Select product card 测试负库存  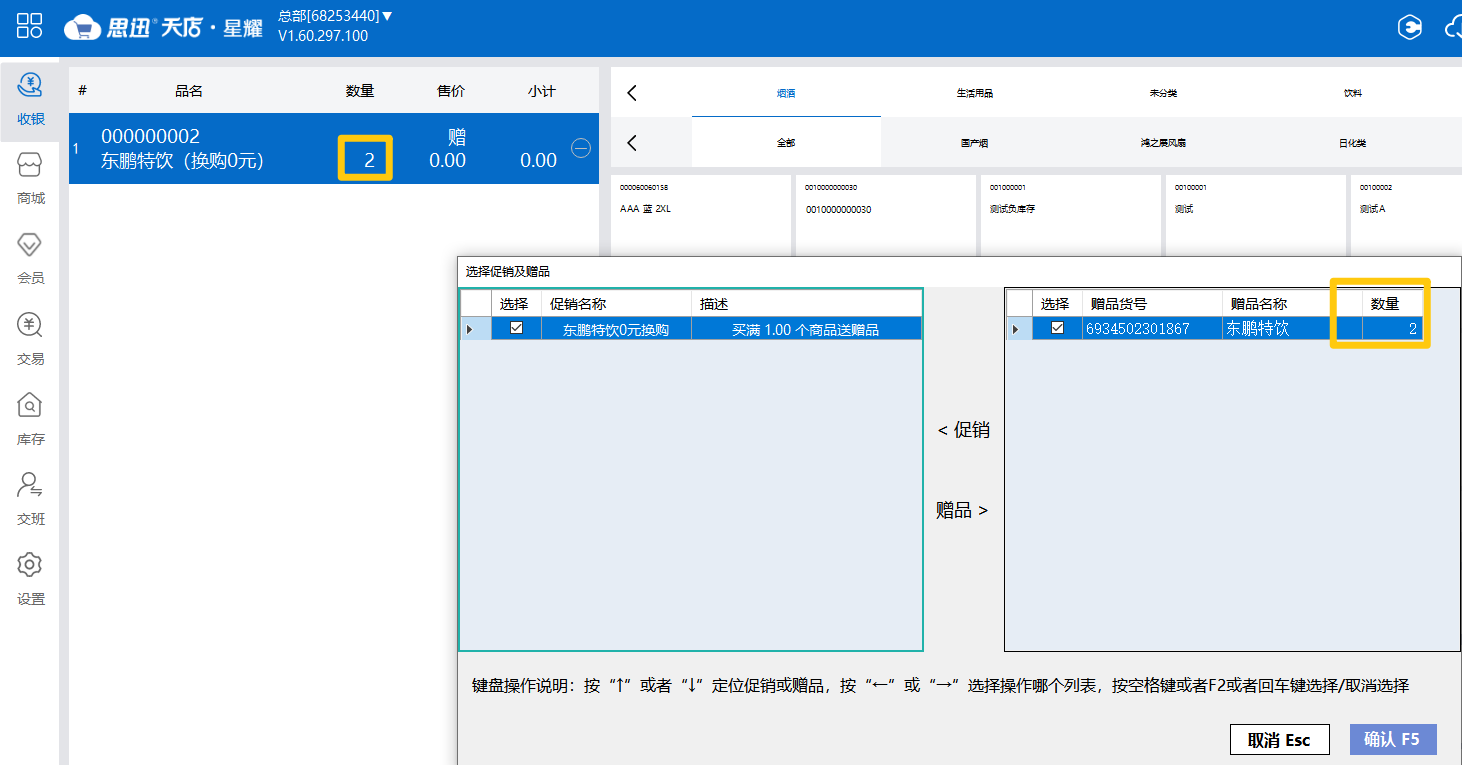(x=1070, y=215)
